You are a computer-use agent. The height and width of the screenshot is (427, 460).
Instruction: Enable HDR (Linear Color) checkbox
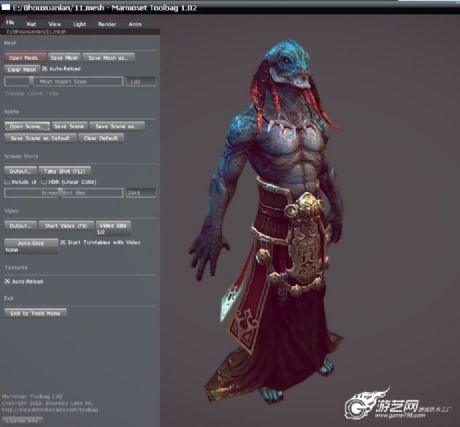click(44, 182)
